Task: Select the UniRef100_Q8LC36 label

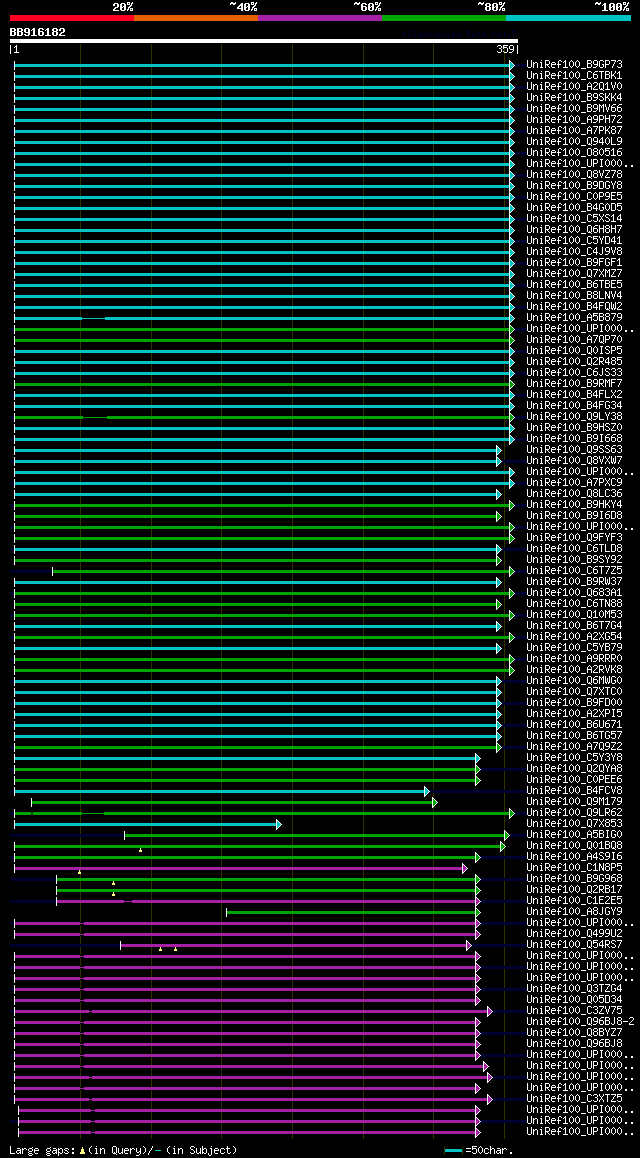Action: tap(574, 493)
